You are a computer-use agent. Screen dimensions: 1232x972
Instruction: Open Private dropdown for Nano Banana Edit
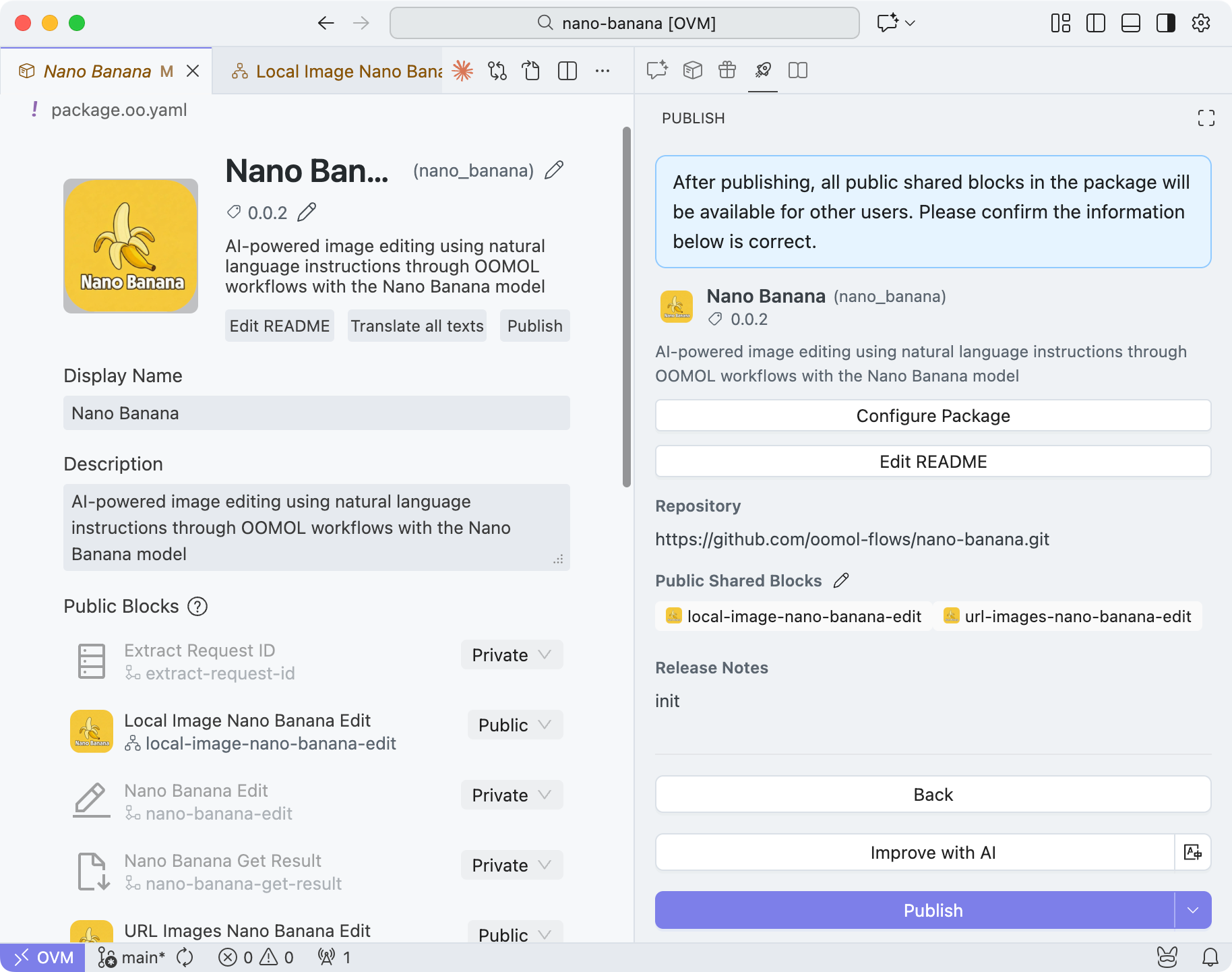click(512, 795)
